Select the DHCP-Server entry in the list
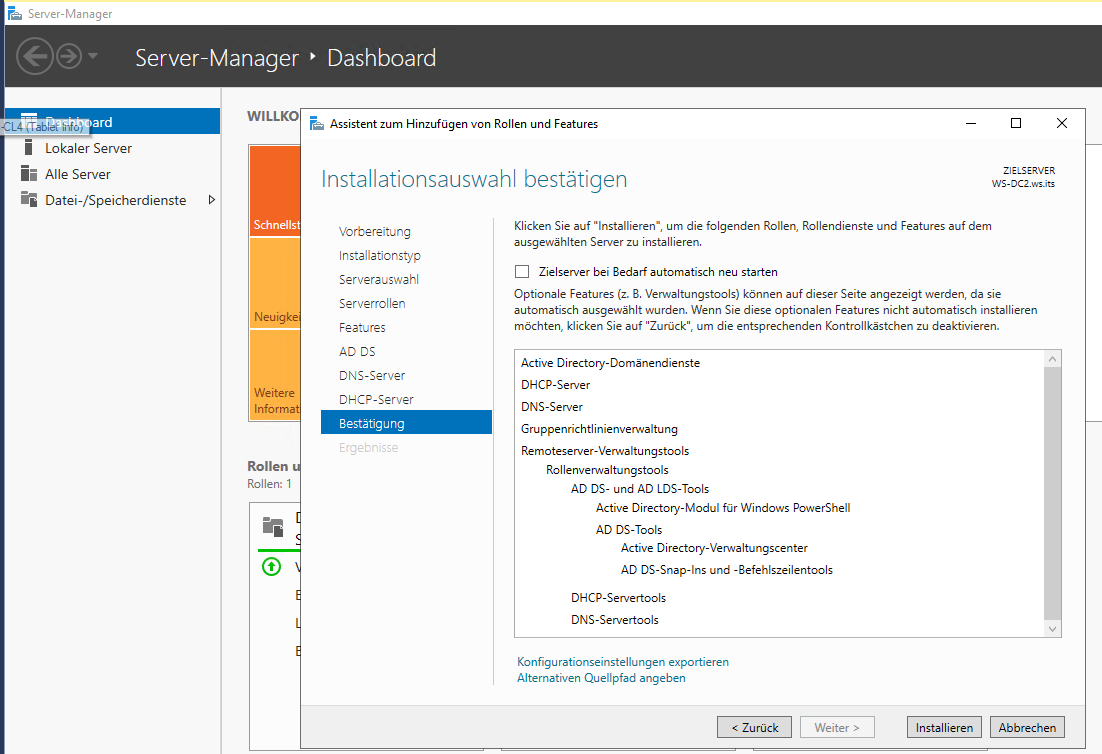 (555, 384)
